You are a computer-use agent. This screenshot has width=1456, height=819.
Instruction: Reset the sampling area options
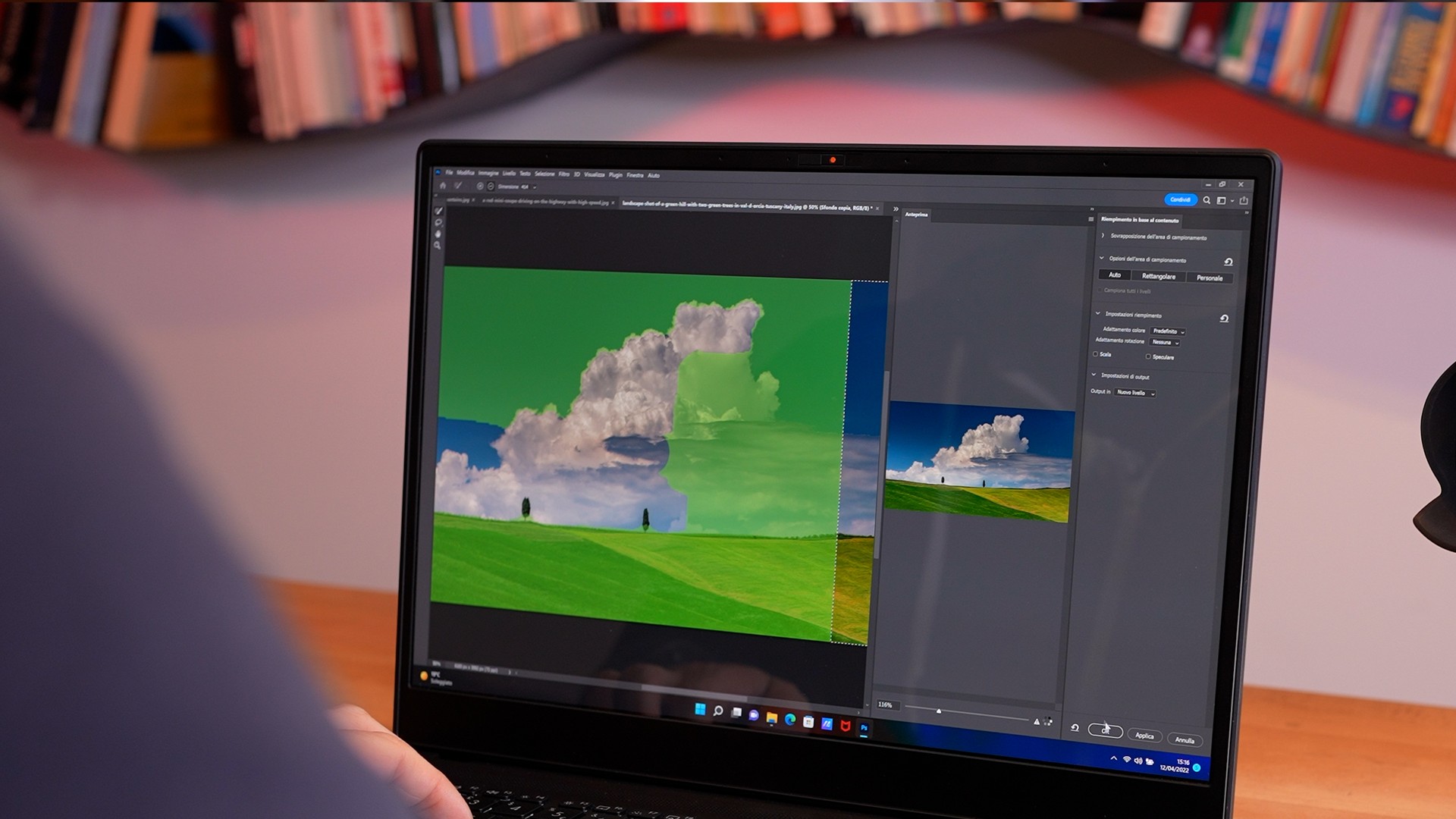click(x=1228, y=262)
